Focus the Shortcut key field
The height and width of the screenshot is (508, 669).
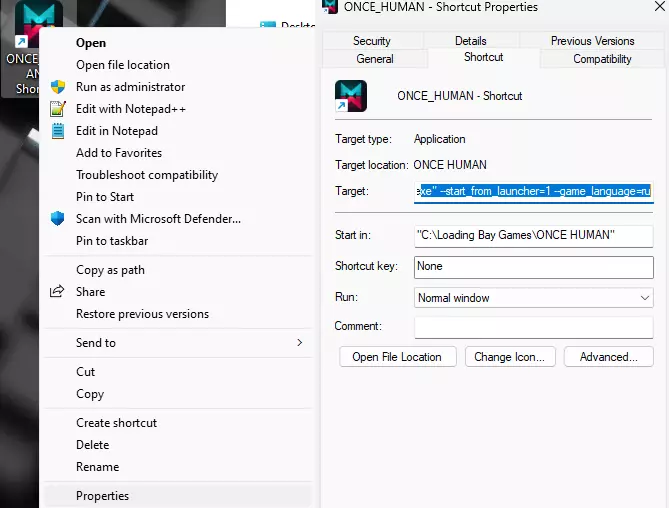pos(533,267)
